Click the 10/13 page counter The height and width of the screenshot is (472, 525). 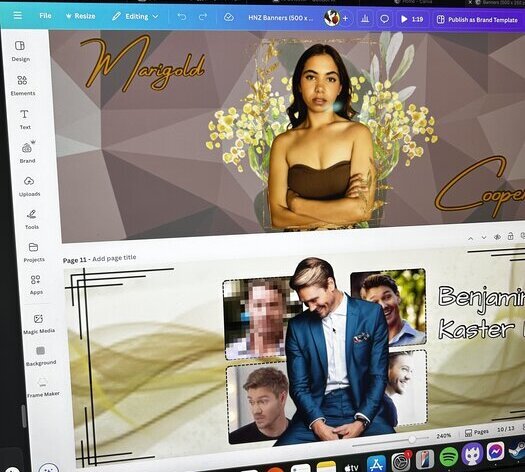click(506, 429)
